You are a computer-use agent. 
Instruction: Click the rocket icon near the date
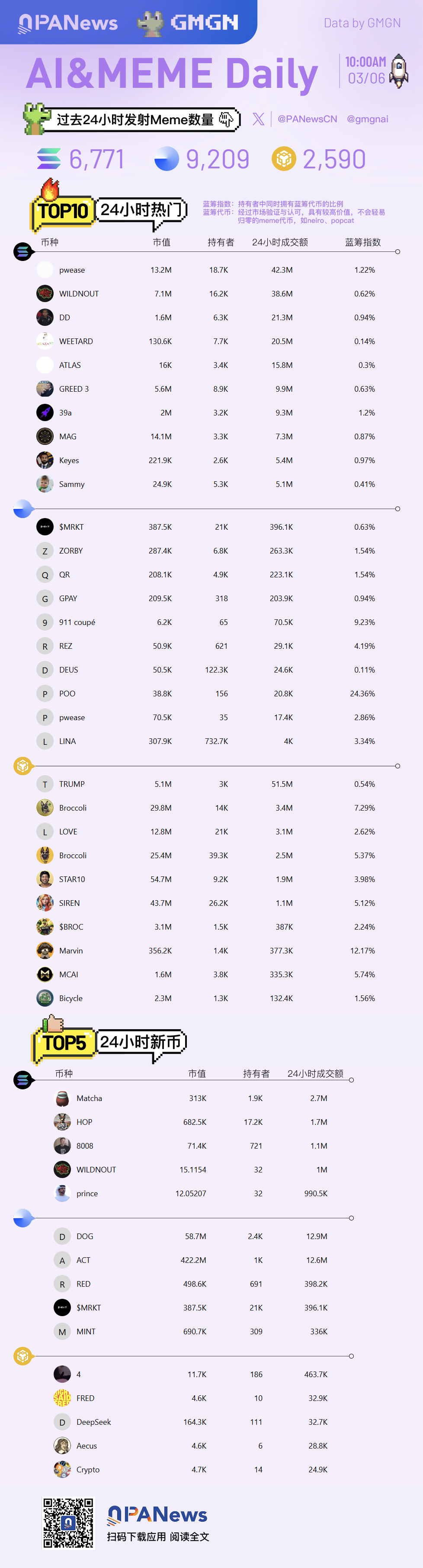399,71
